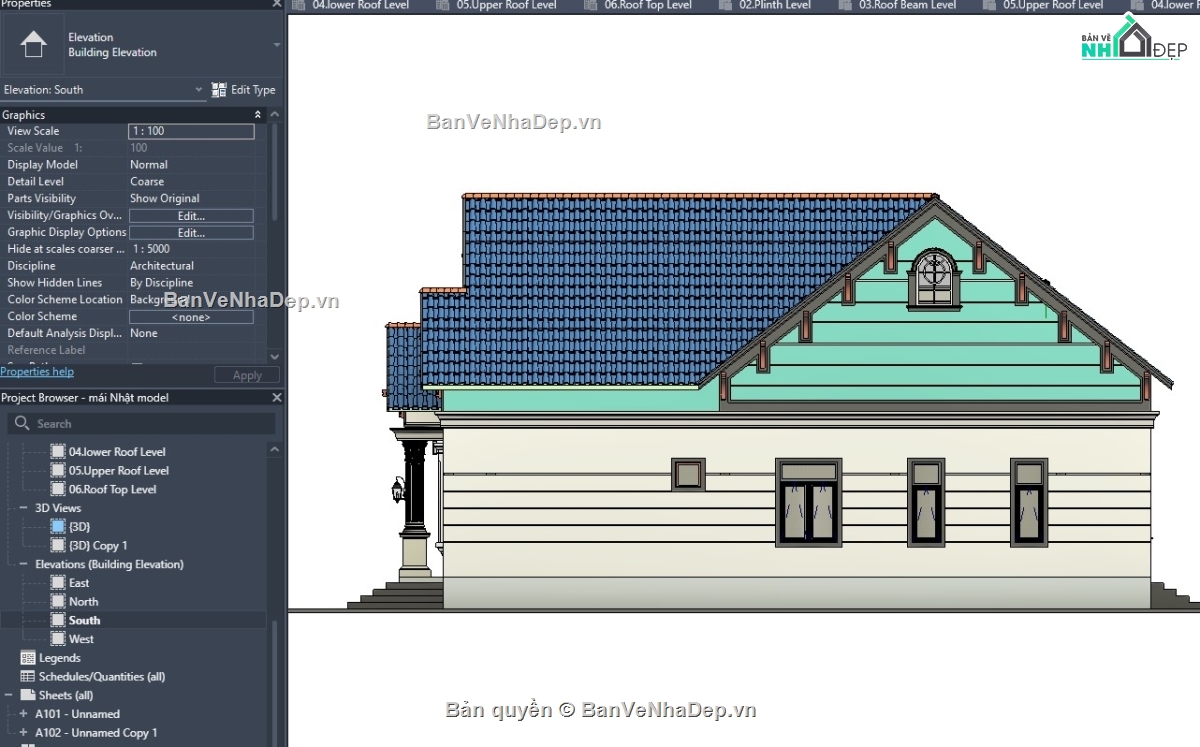
Task: Expand the A101 - Unnamed sheet node
Action: (x=23, y=714)
